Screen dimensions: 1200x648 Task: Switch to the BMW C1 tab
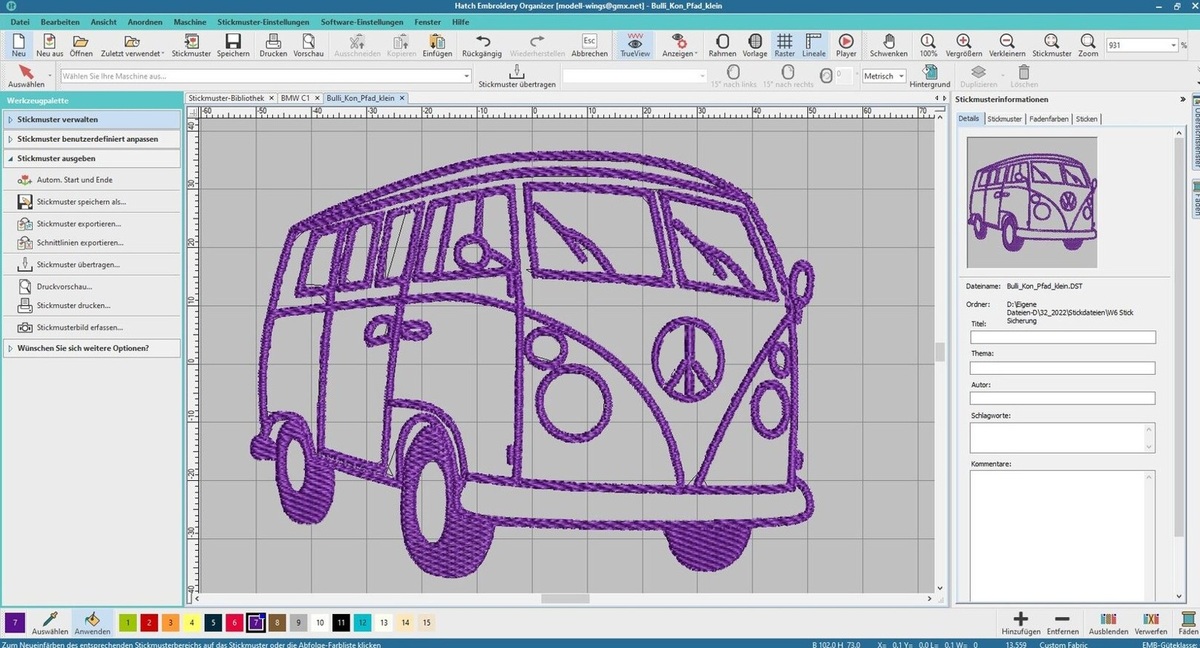tap(295, 98)
